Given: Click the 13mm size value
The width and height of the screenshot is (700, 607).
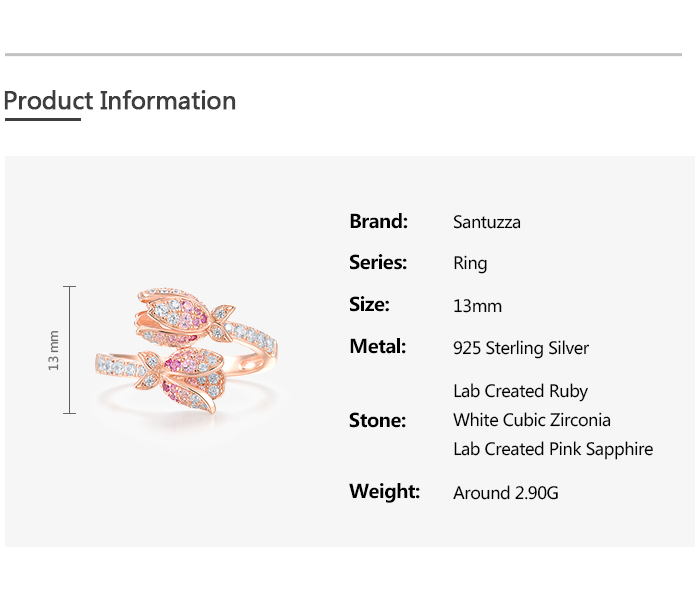Looking at the screenshot, I should (x=477, y=306).
